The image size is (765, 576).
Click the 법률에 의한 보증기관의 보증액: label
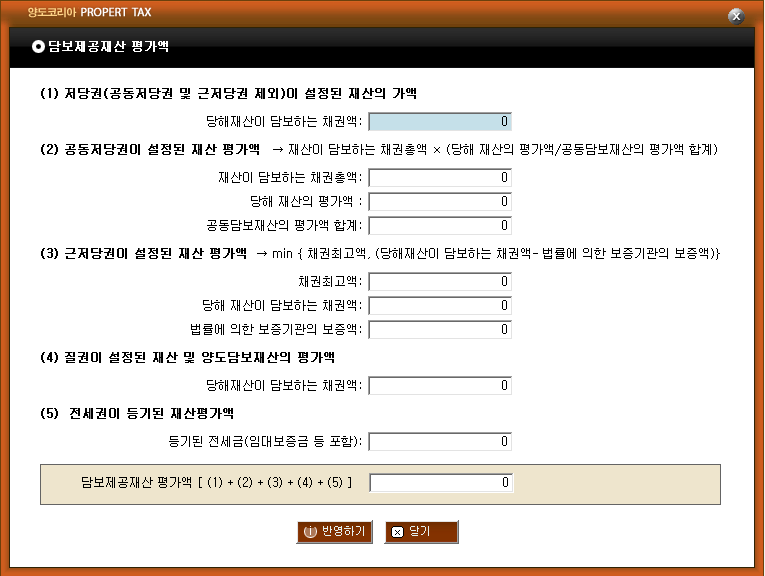click(x=276, y=329)
